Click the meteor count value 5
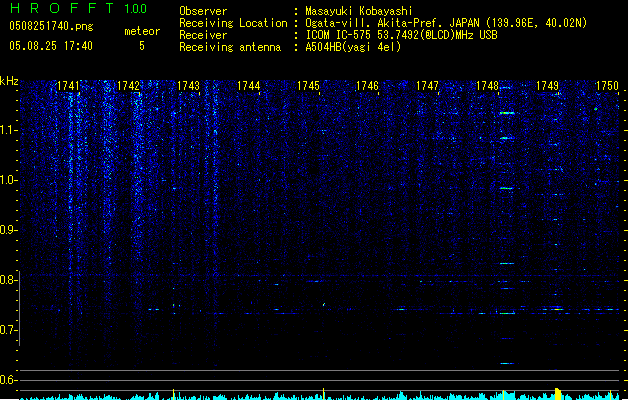The image size is (629, 400). coord(142,46)
